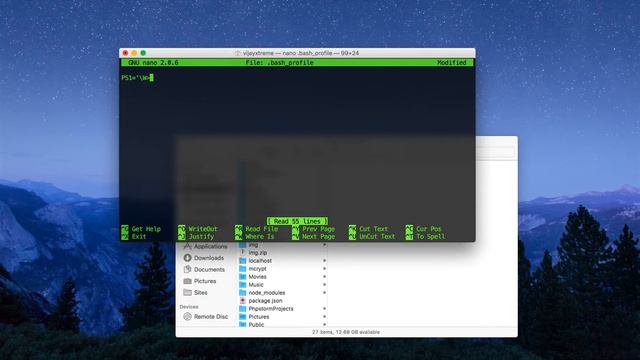
Task: Click Finder status bar '27 items' text
Action: pyautogui.click(x=346, y=332)
